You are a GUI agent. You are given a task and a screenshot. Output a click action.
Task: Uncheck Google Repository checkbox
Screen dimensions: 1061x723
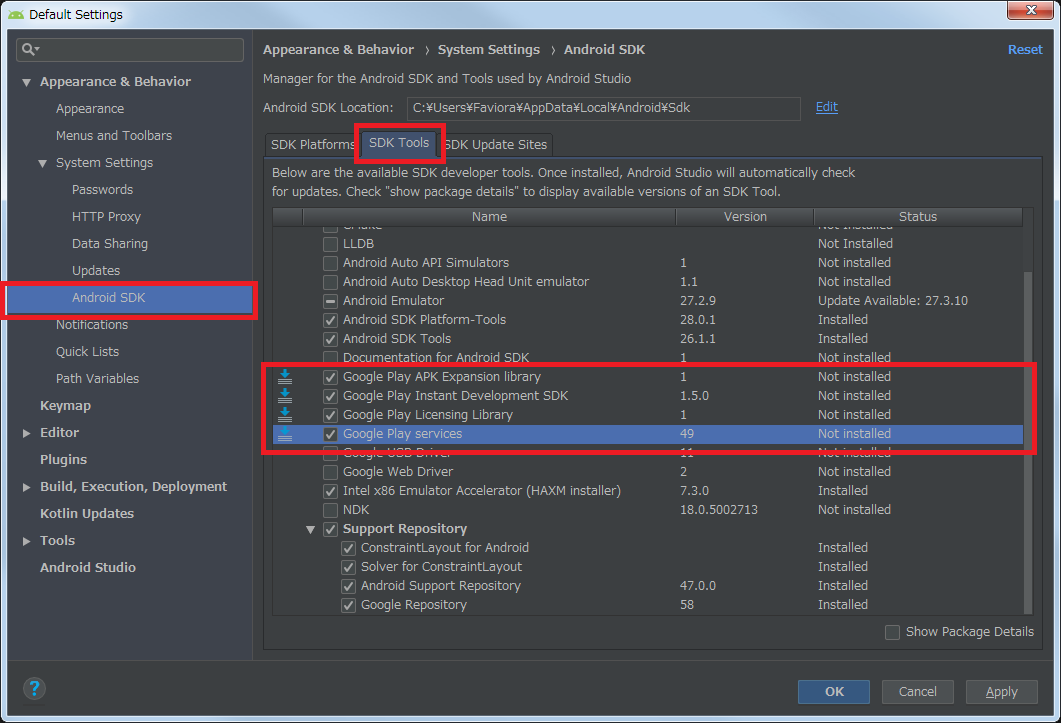click(x=348, y=605)
